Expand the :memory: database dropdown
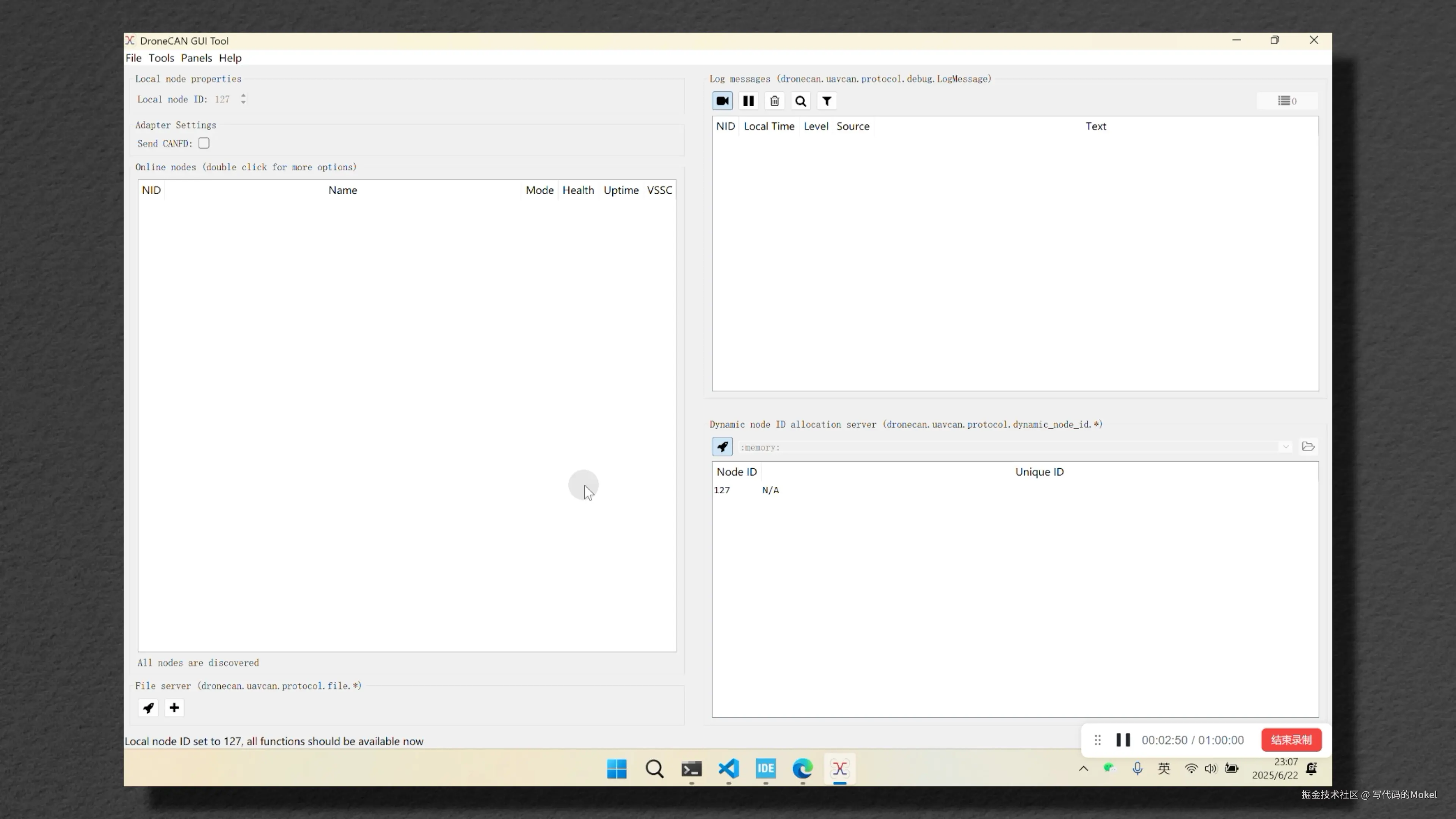The image size is (1456, 819). [1285, 447]
